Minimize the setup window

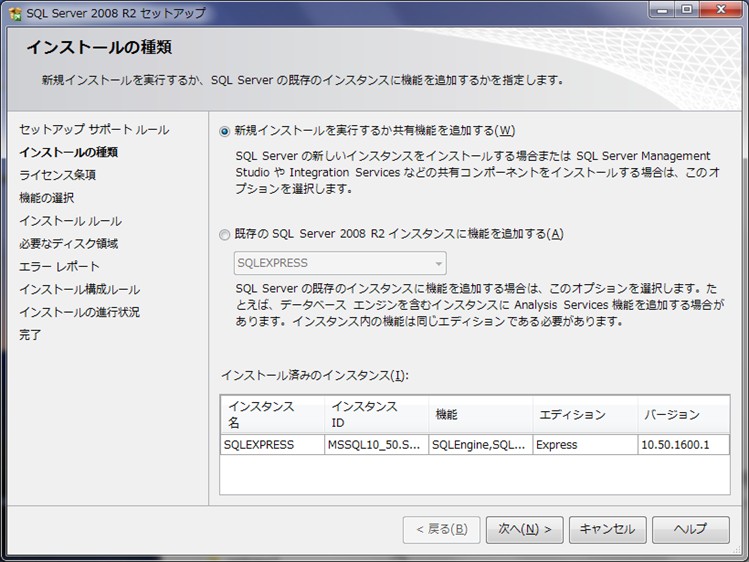662,10
